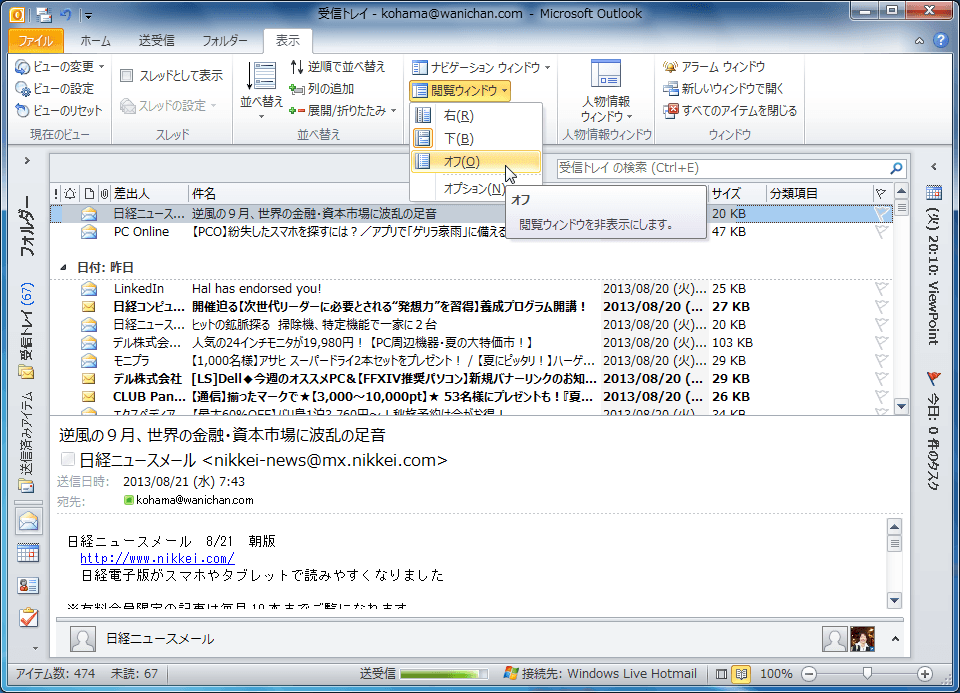Image resolution: width=960 pixels, height=693 pixels.
Task: Open Contacts module in navigation pane
Action: click(x=28, y=585)
